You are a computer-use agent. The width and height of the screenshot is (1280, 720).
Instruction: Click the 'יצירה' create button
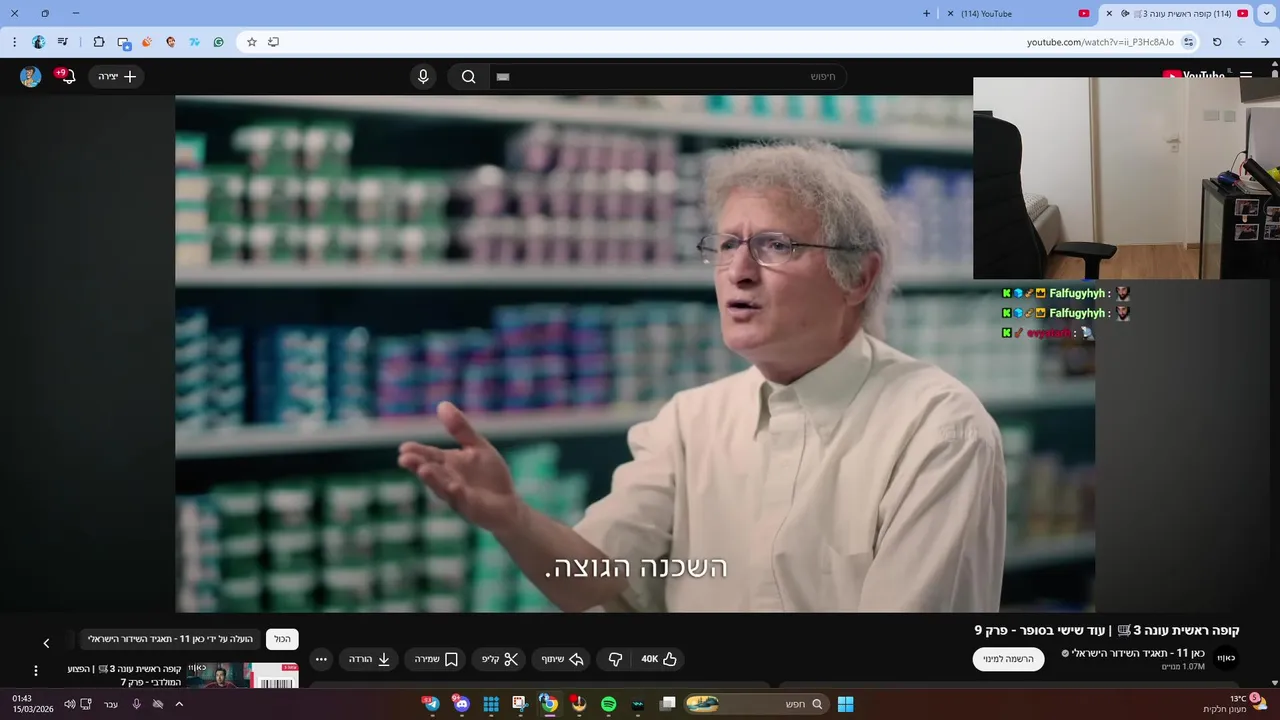(117, 77)
